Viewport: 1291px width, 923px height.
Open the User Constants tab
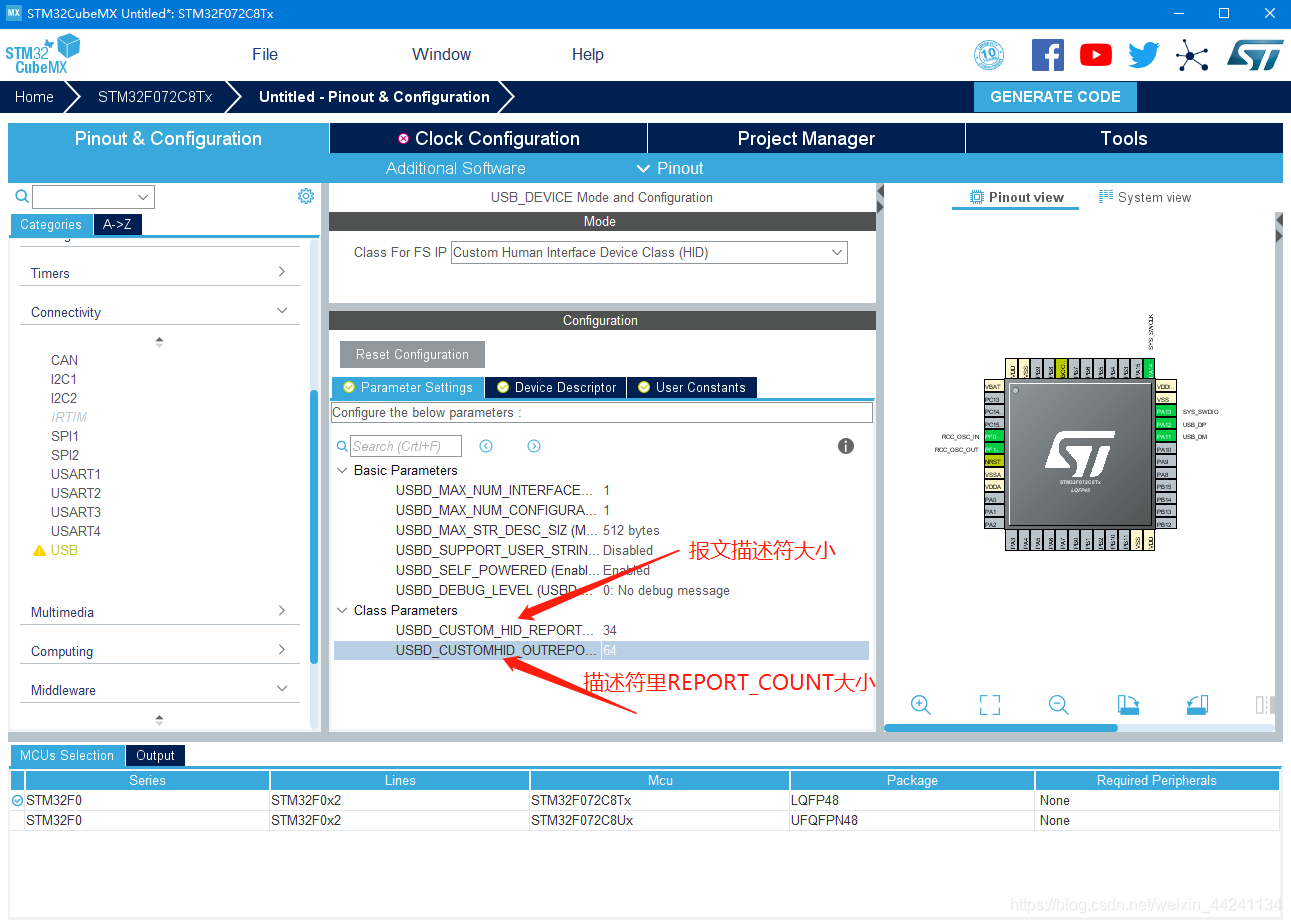pyautogui.click(x=692, y=387)
